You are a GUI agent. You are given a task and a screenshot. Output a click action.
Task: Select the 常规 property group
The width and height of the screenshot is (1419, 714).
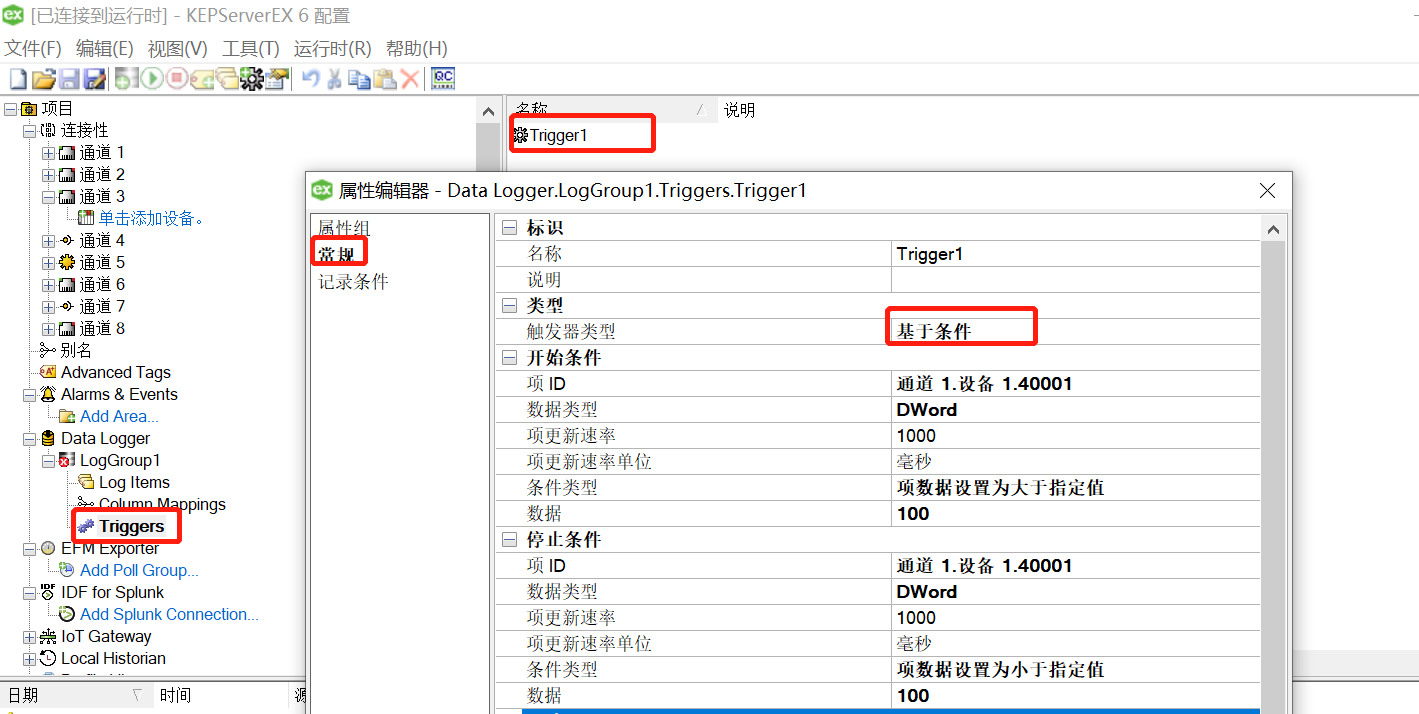pos(337,255)
